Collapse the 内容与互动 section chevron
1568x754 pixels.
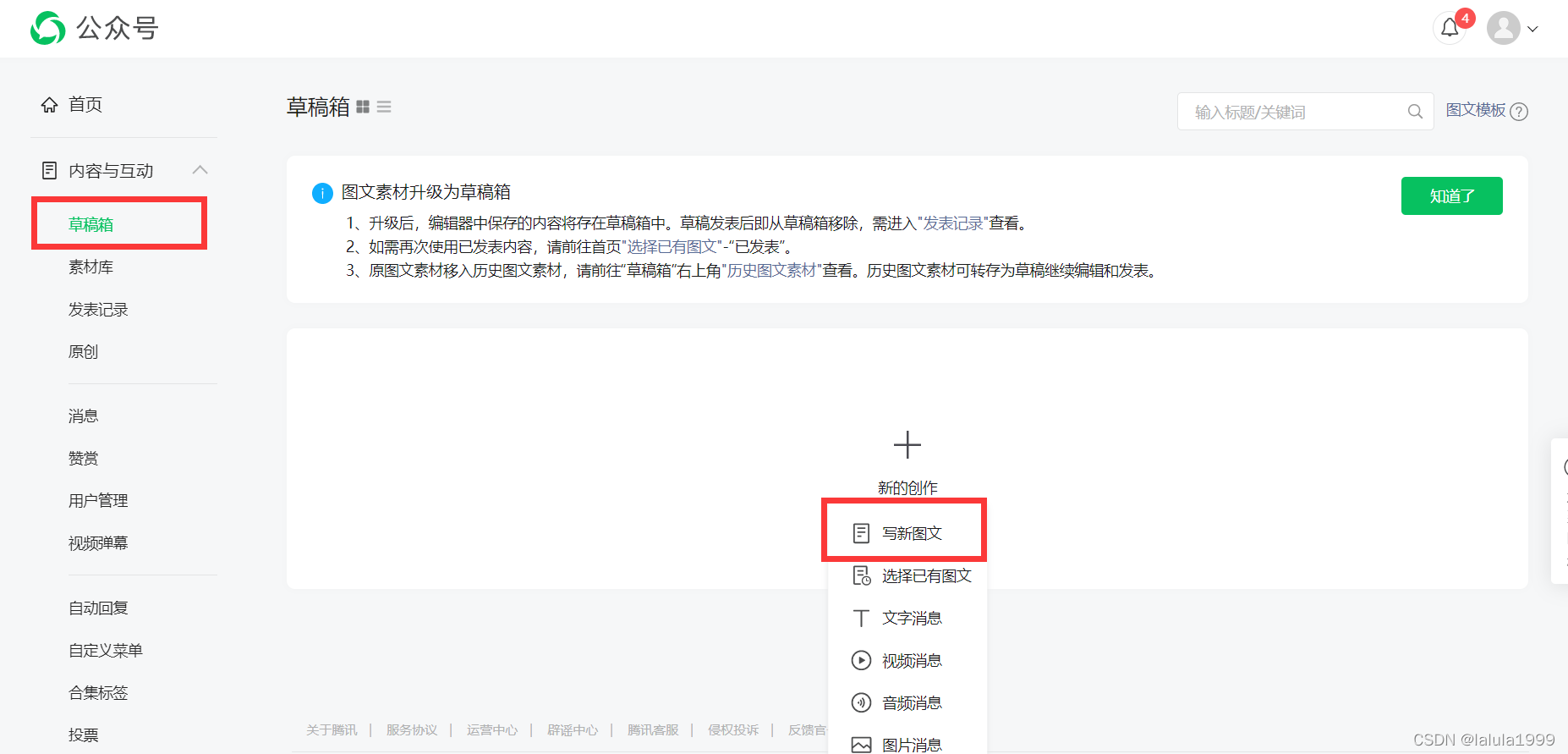pyautogui.click(x=200, y=169)
